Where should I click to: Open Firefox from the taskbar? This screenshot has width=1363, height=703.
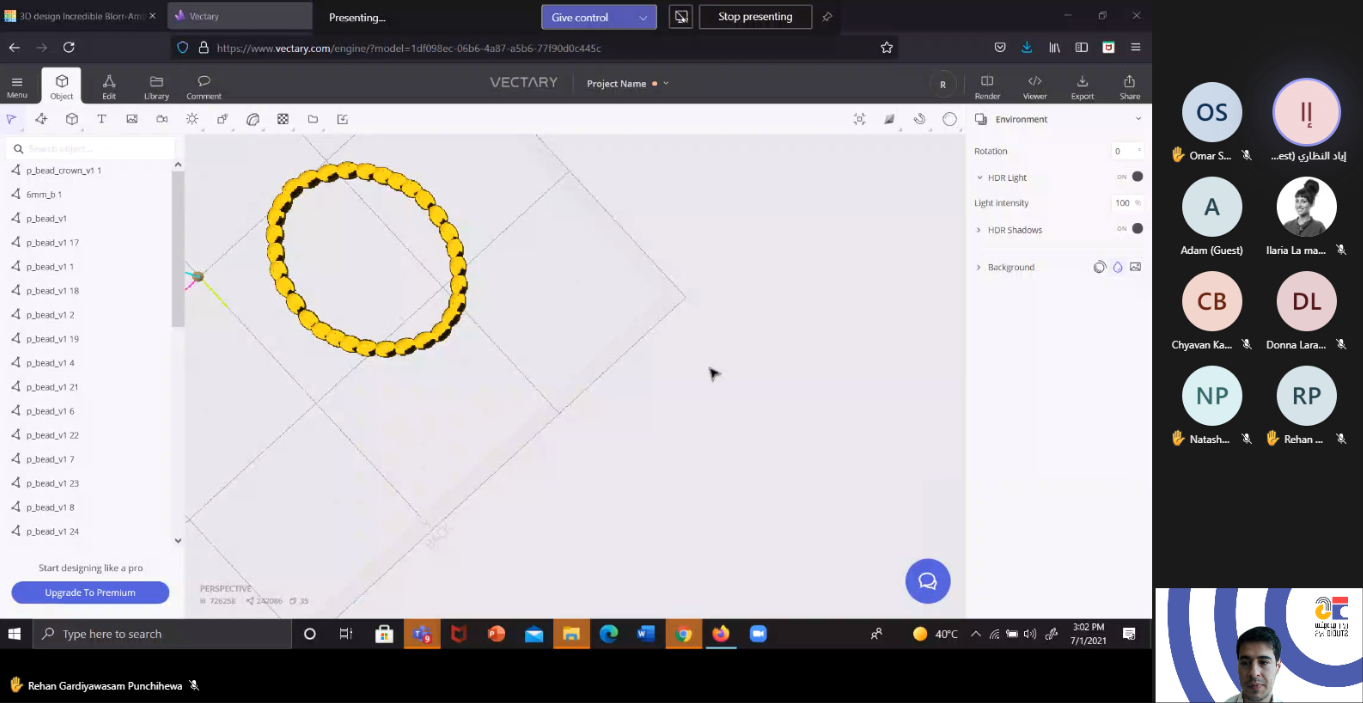coord(721,634)
